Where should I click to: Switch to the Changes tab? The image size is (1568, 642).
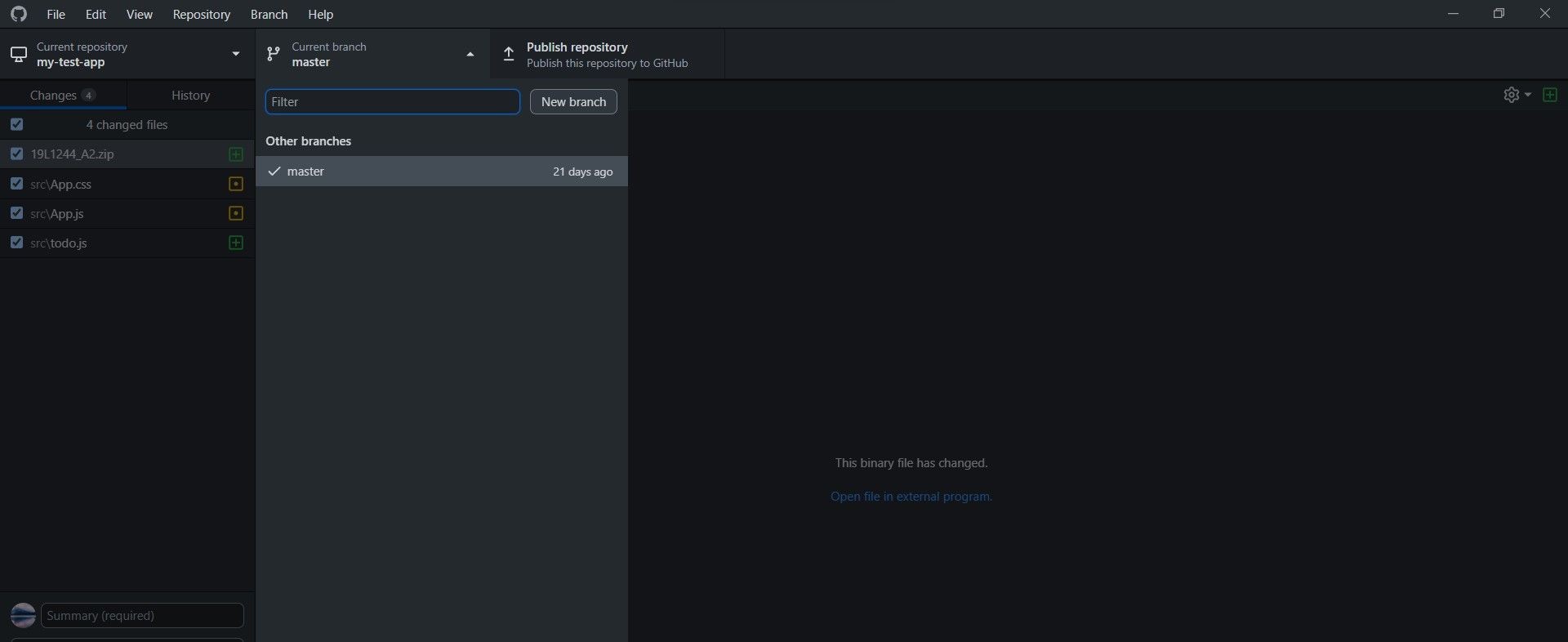click(x=63, y=96)
